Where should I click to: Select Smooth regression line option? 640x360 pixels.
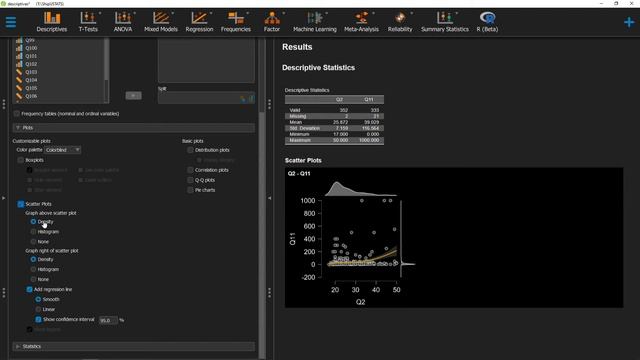point(38,300)
